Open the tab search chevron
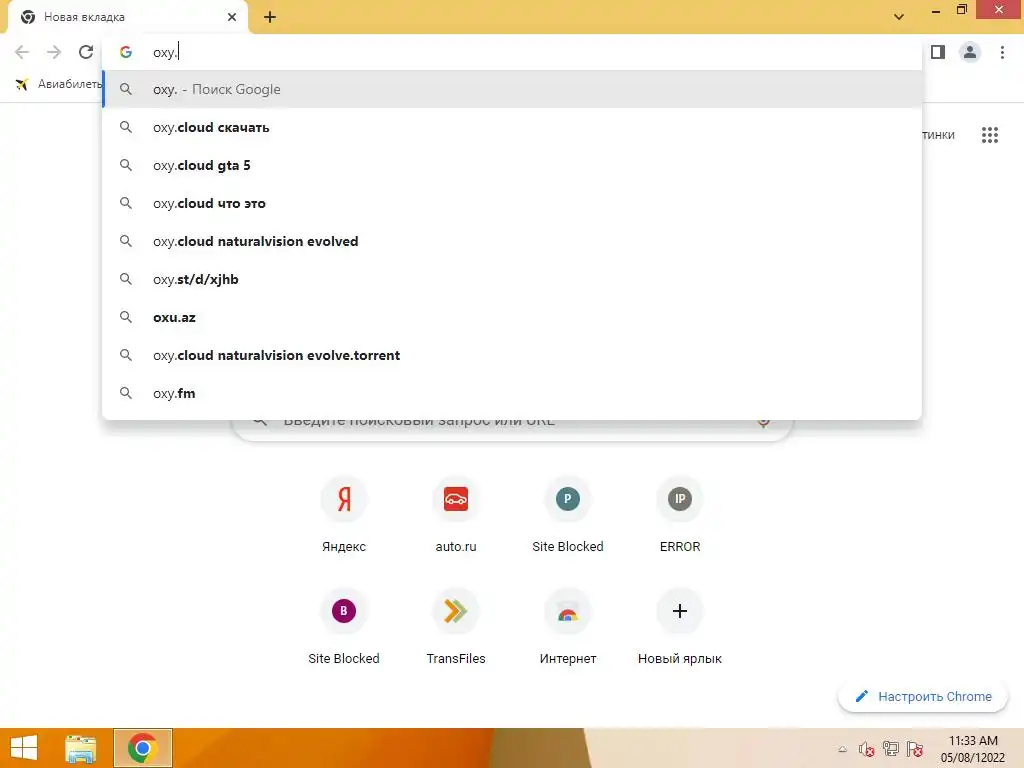Image resolution: width=1024 pixels, height=768 pixels. 899,17
